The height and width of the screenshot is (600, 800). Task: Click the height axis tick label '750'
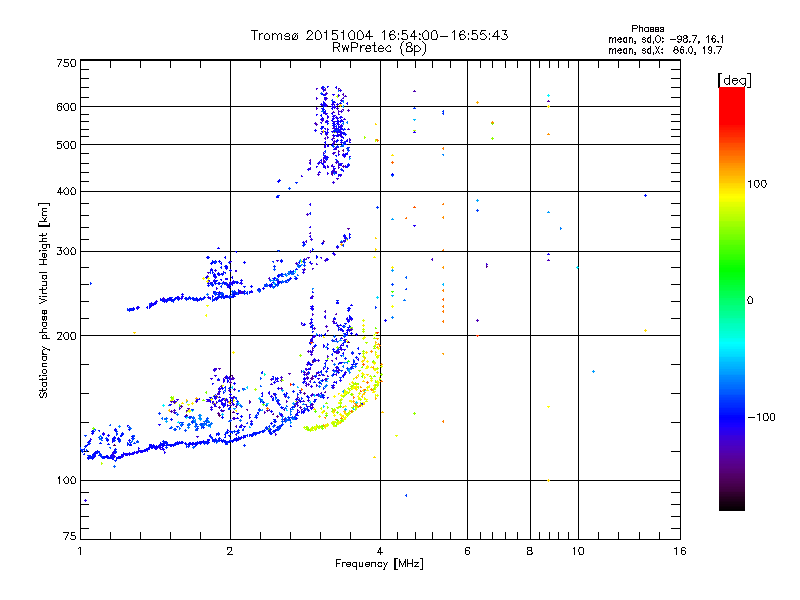coord(66,63)
